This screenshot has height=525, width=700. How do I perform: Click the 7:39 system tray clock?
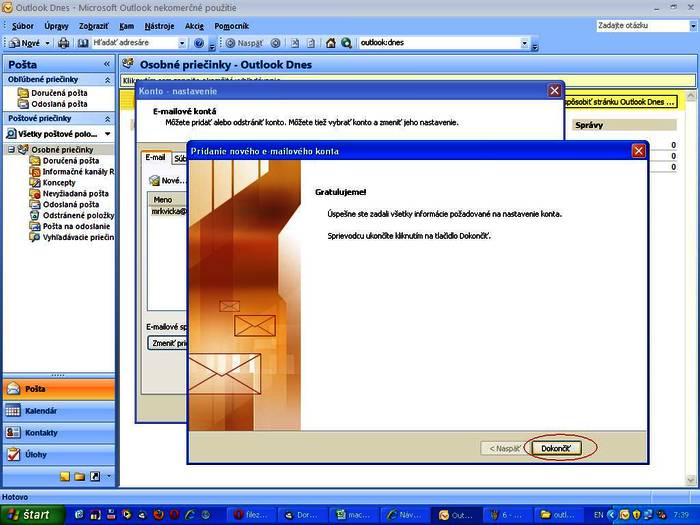(x=681, y=515)
